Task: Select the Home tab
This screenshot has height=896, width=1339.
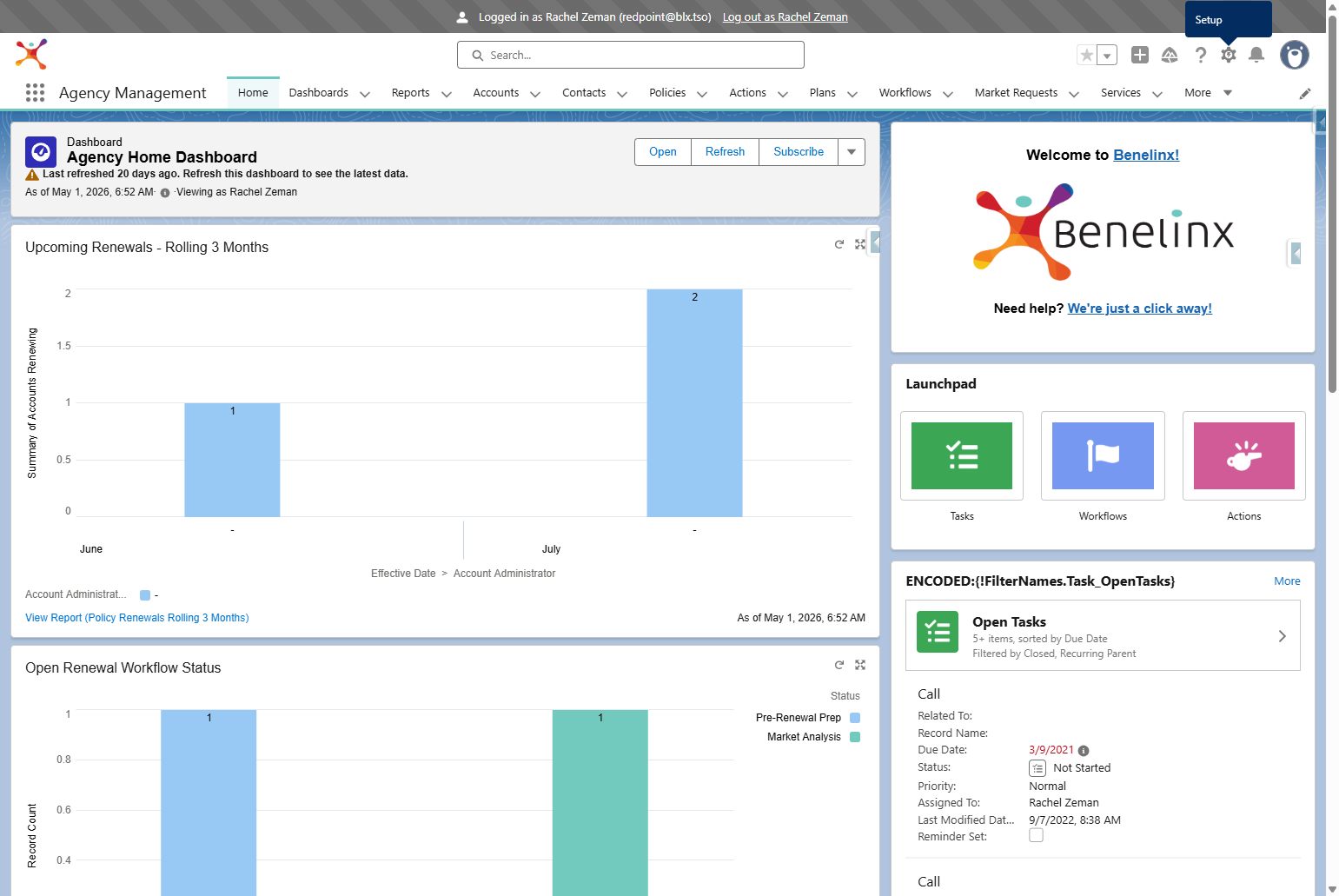Action: click(x=253, y=93)
